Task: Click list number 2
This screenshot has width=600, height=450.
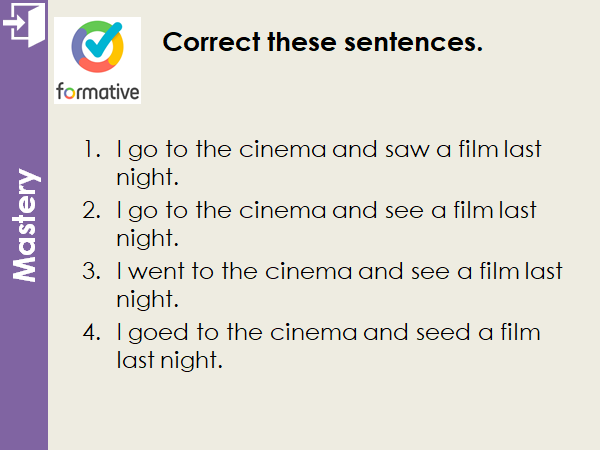Action: [92, 211]
